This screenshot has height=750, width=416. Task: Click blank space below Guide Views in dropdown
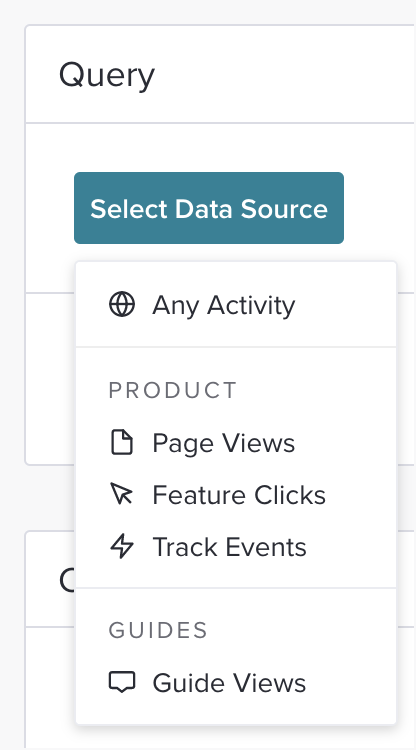coord(236,717)
